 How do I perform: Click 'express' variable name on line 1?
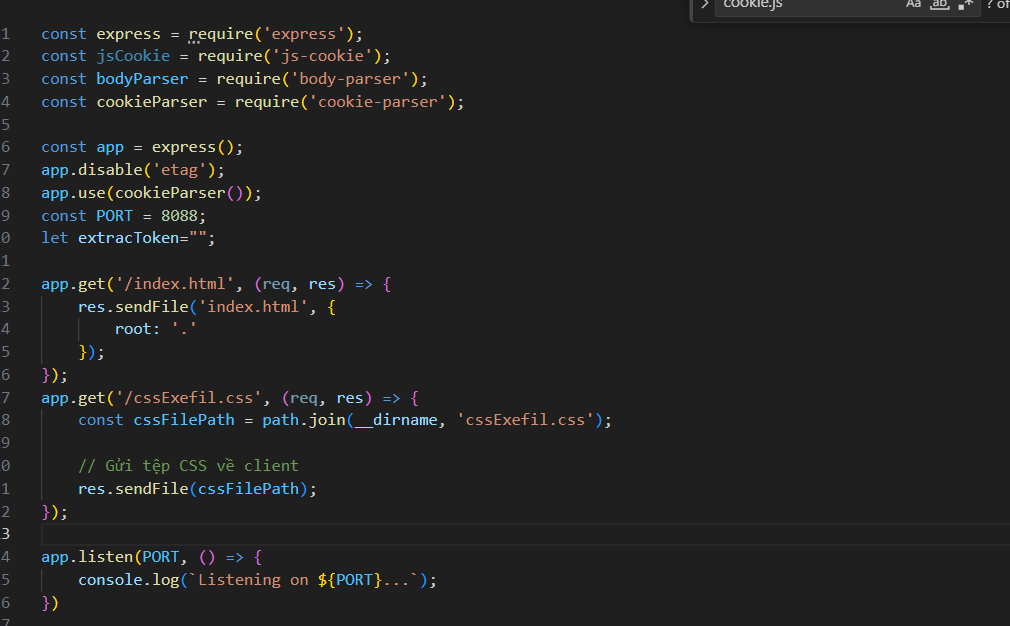(128, 34)
